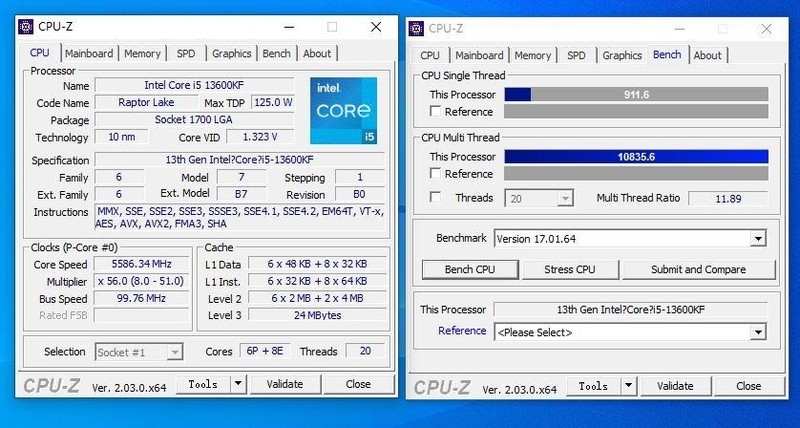800x428 pixels.
Task: Click the Intel Core i5 logo badge
Action: point(343,111)
